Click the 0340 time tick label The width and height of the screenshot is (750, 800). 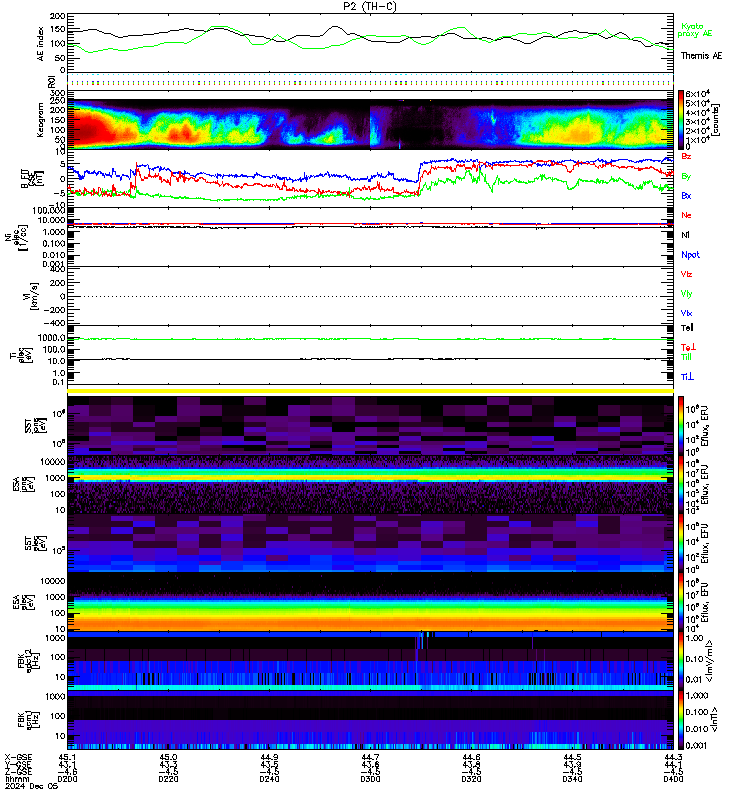pyautogui.click(x=572, y=779)
